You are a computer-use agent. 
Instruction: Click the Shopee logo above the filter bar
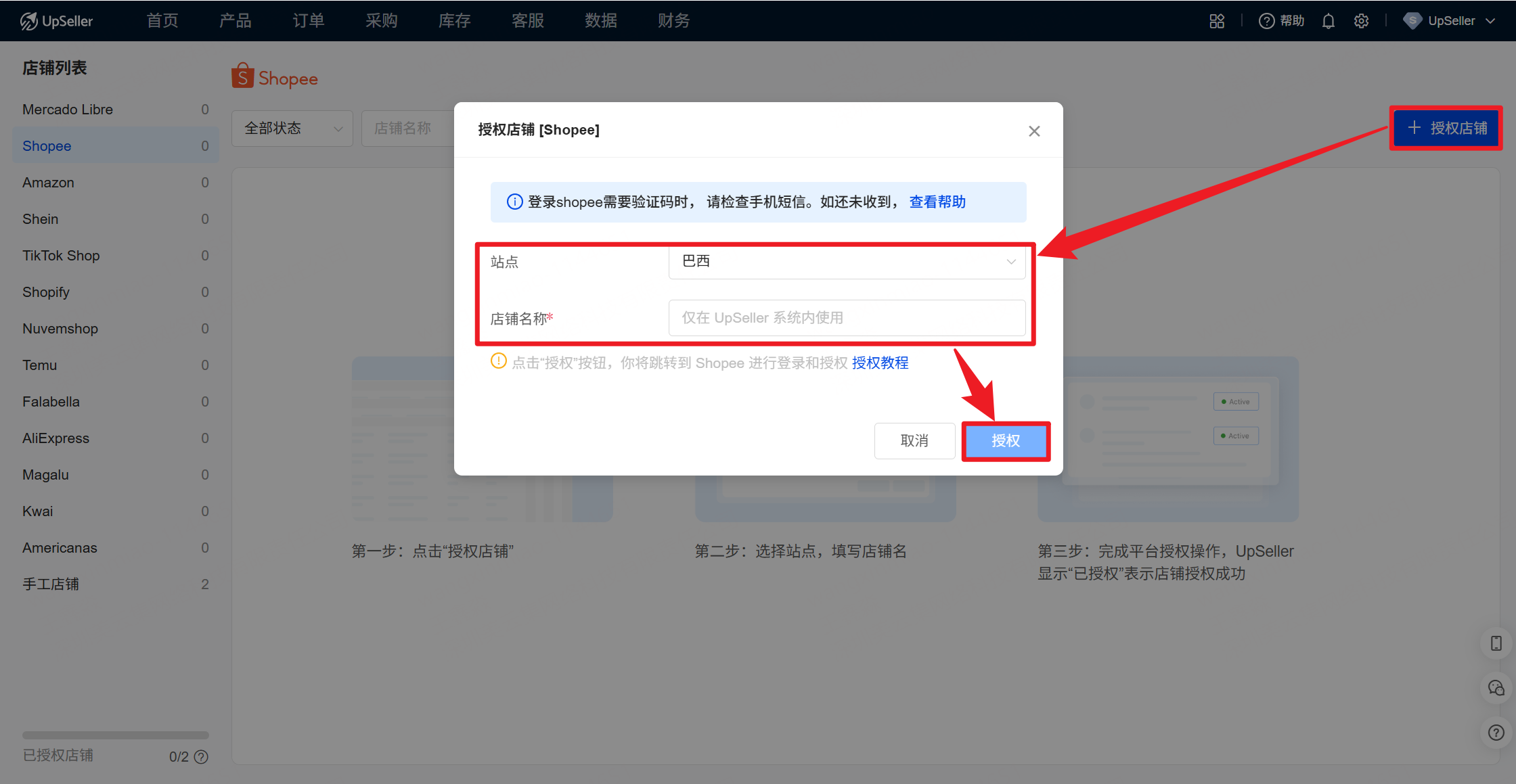tap(274, 76)
